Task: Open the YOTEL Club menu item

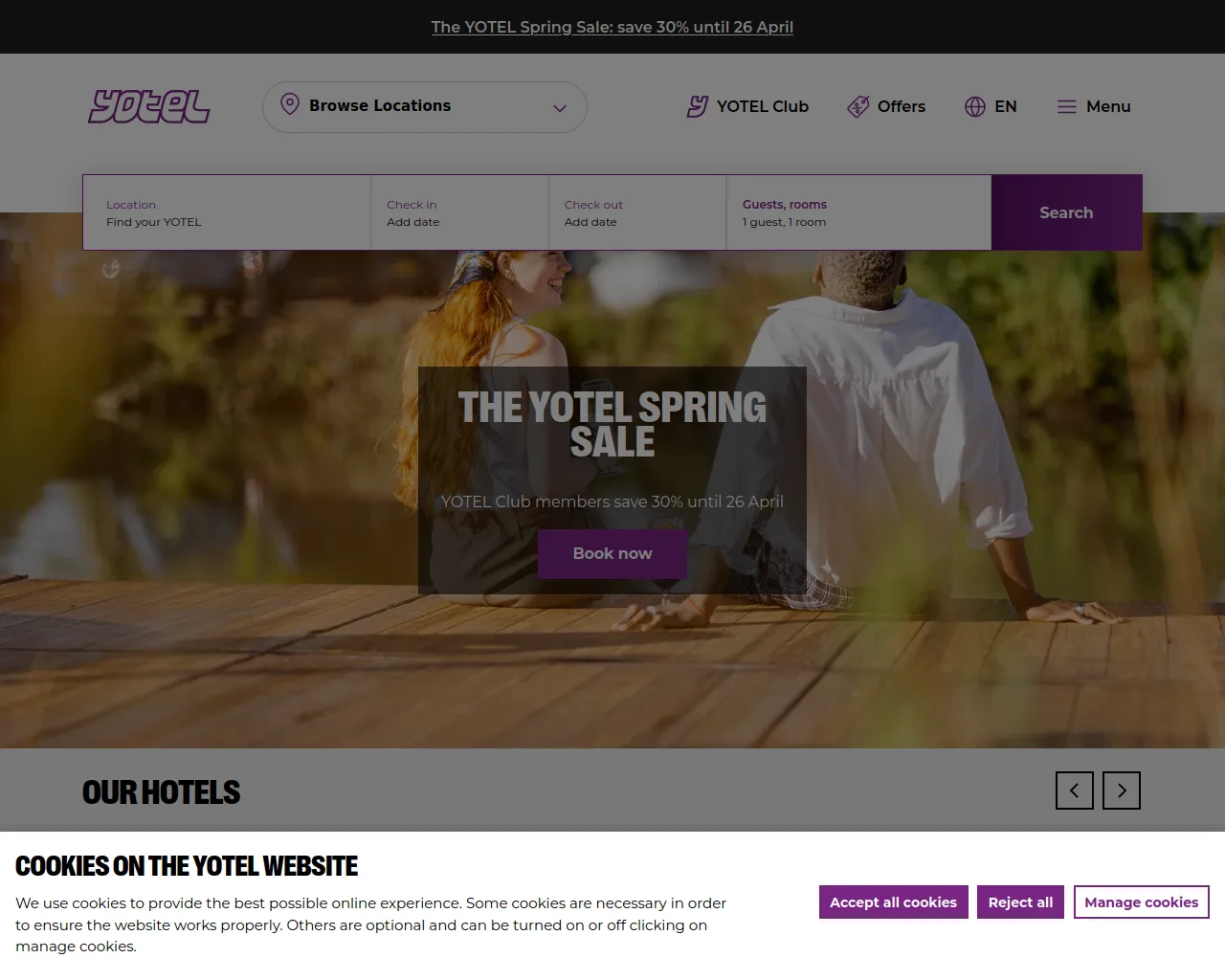Action: coord(747,106)
